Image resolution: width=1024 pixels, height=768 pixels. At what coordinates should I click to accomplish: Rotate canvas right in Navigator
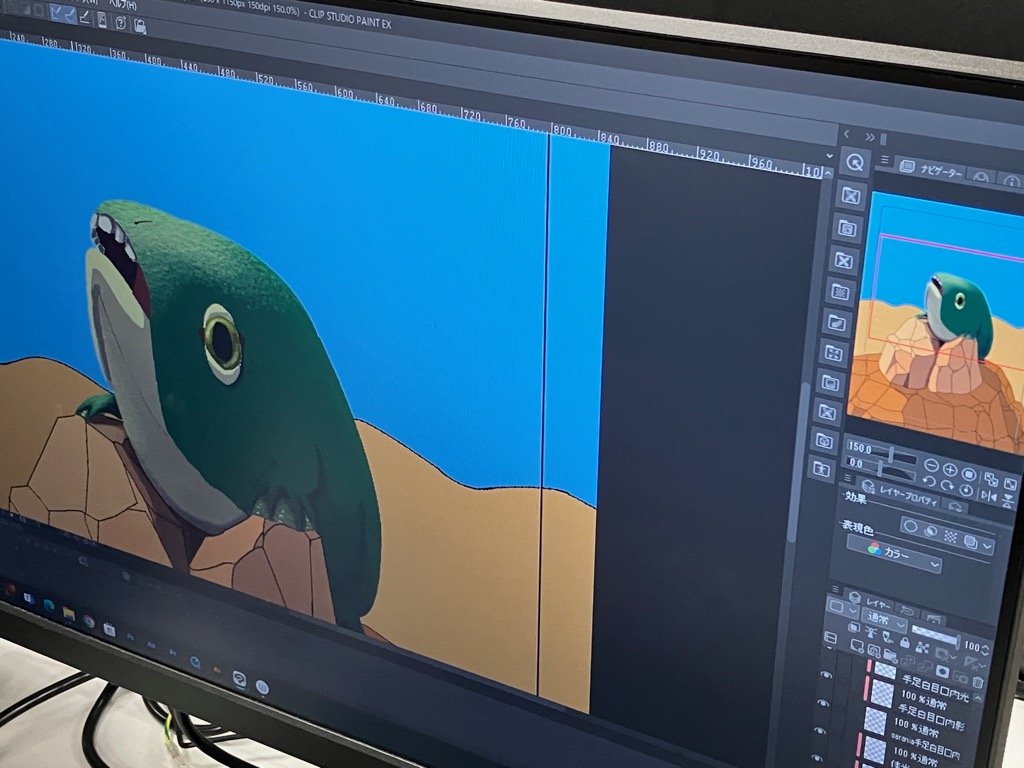947,487
